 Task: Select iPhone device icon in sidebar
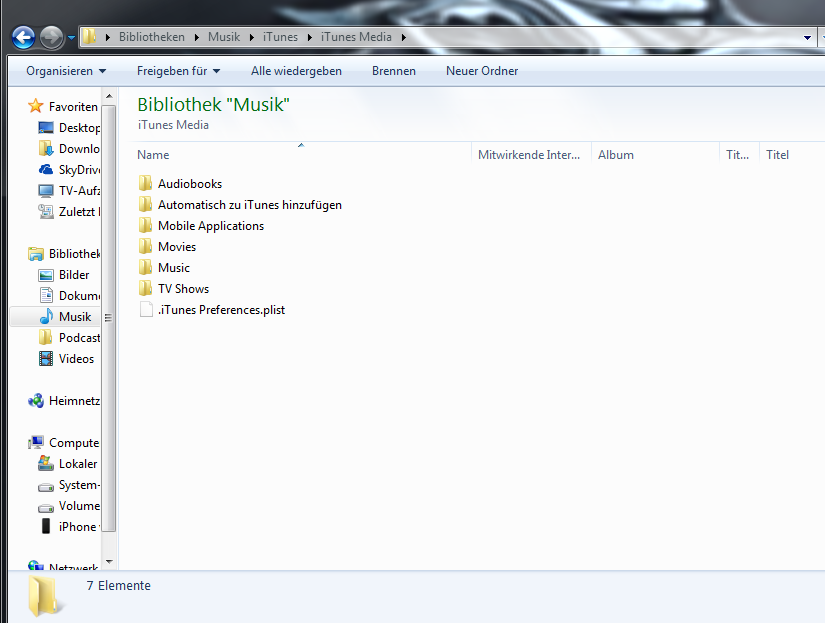[46, 526]
